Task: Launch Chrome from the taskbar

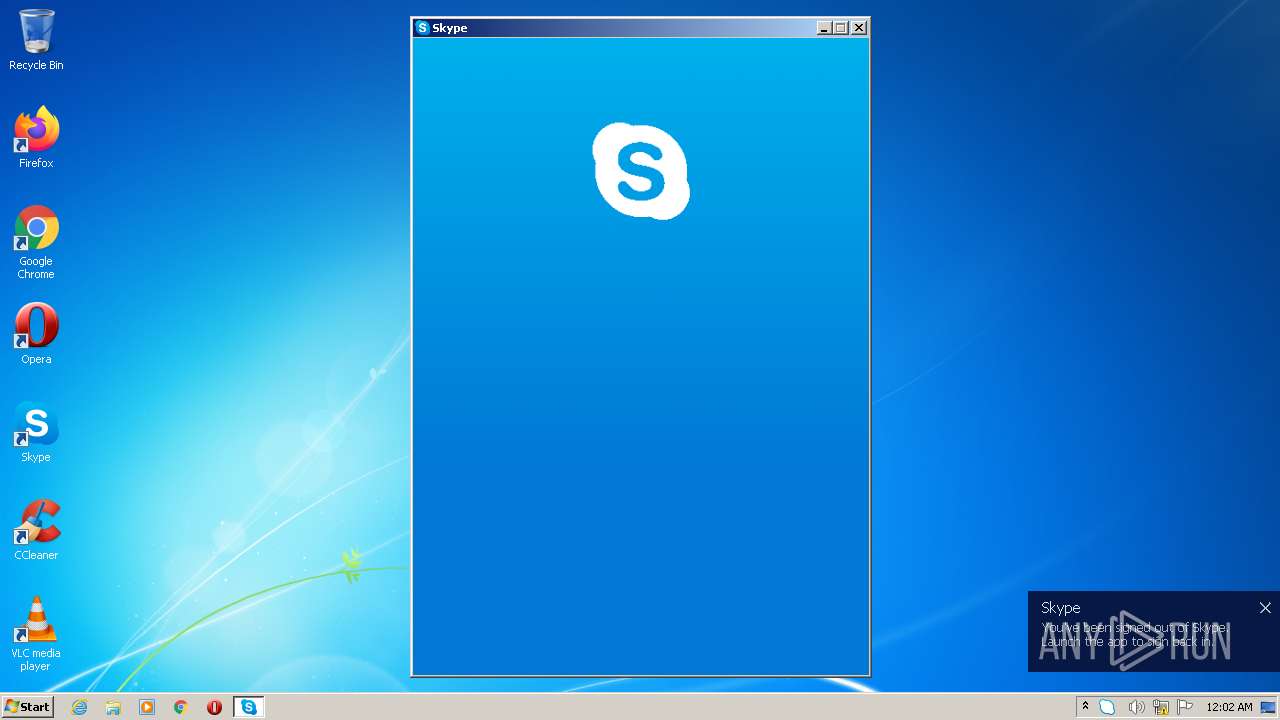Action: click(181, 707)
